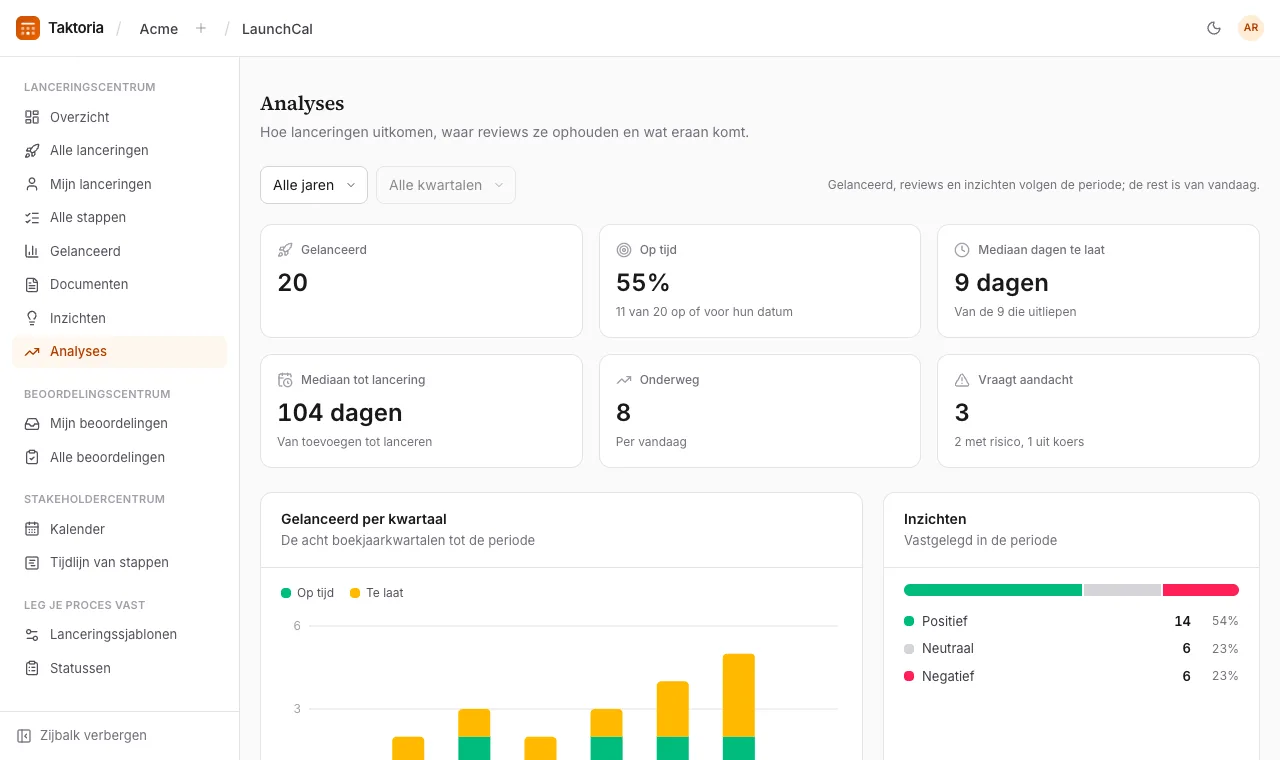This screenshot has height=760, width=1280.
Task: Navigate to Mijn beoordelingen
Action: 120,423
